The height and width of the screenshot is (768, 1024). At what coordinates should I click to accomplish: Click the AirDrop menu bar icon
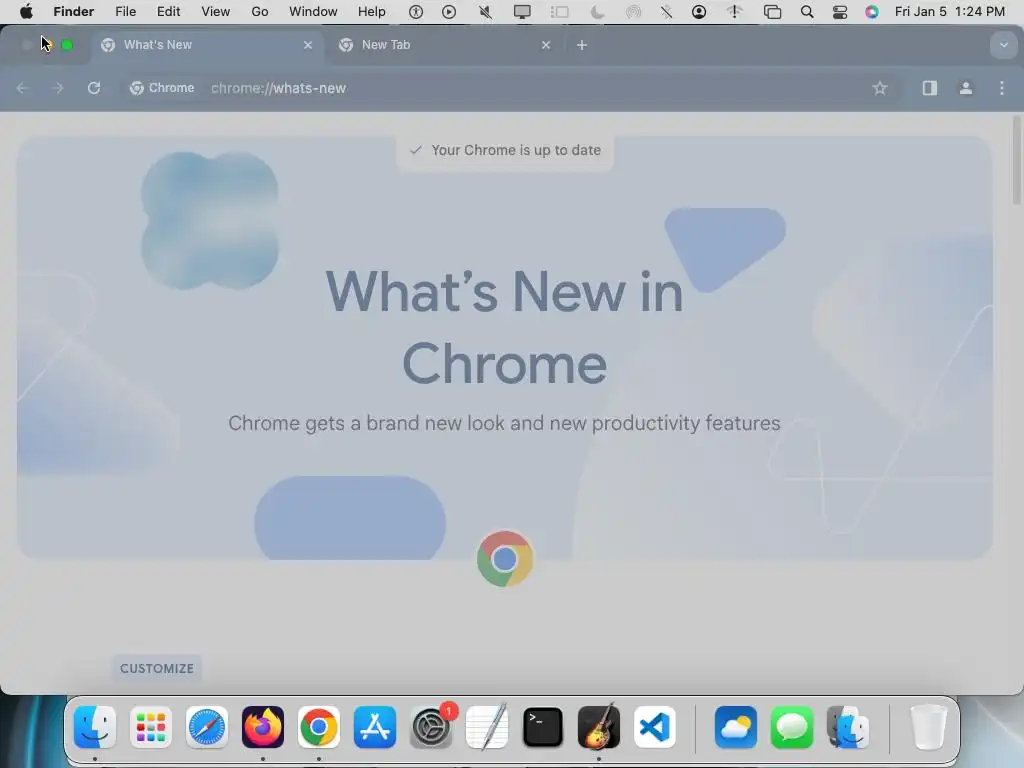633,12
